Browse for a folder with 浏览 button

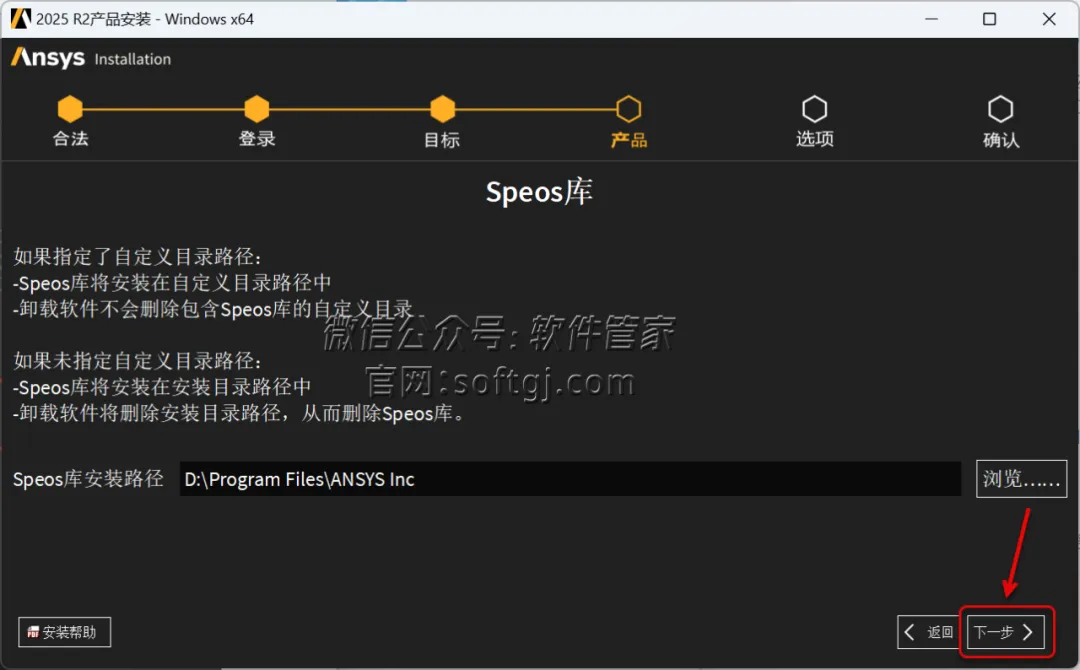pyautogui.click(x=1021, y=478)
